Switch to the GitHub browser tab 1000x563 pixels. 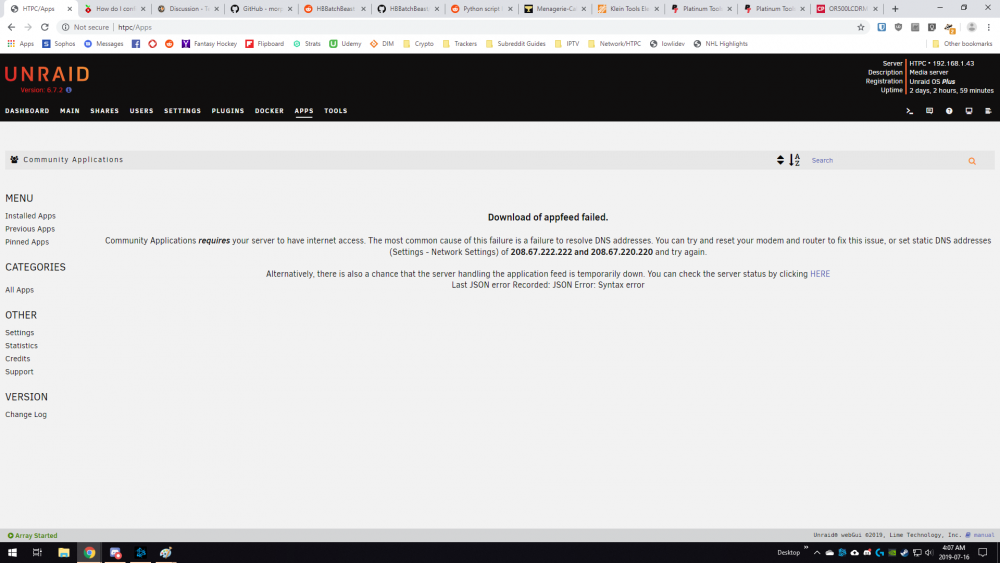click(261, 9)
